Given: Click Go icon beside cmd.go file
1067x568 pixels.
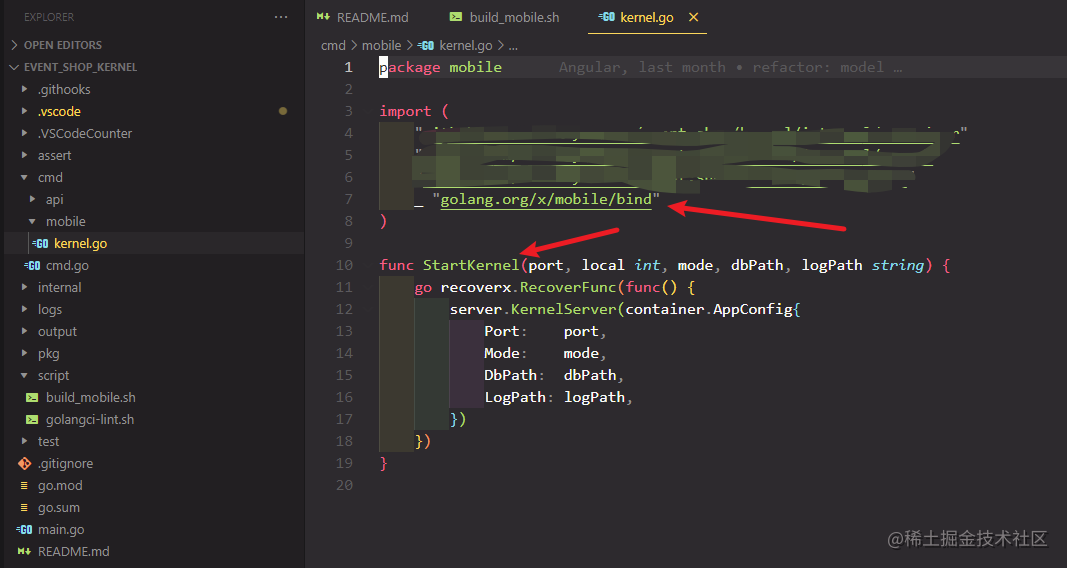Looking at the screenshot, I should pyautogui.click(x=33, y=265).
